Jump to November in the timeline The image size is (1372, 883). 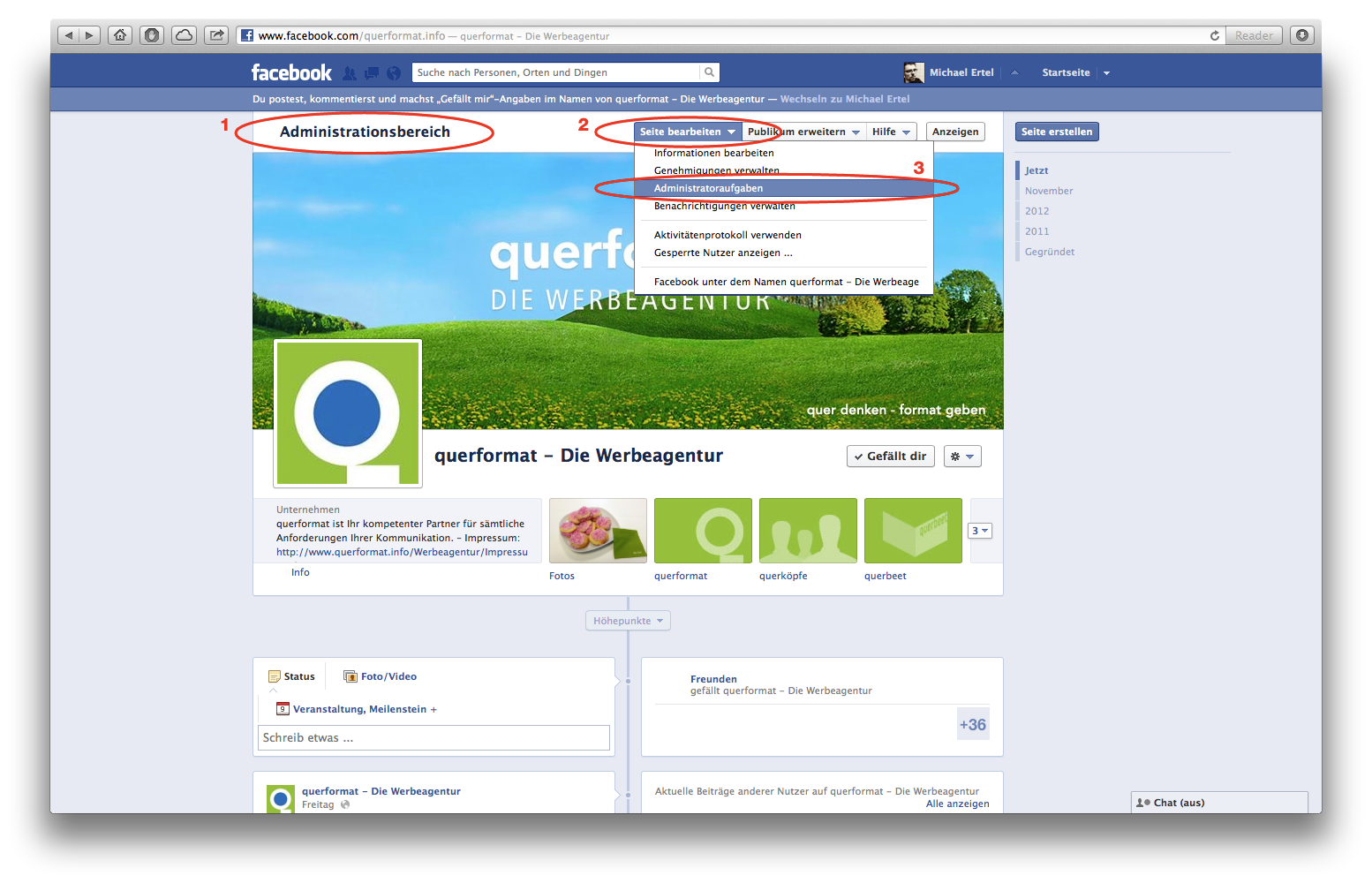pos(1049,191)
